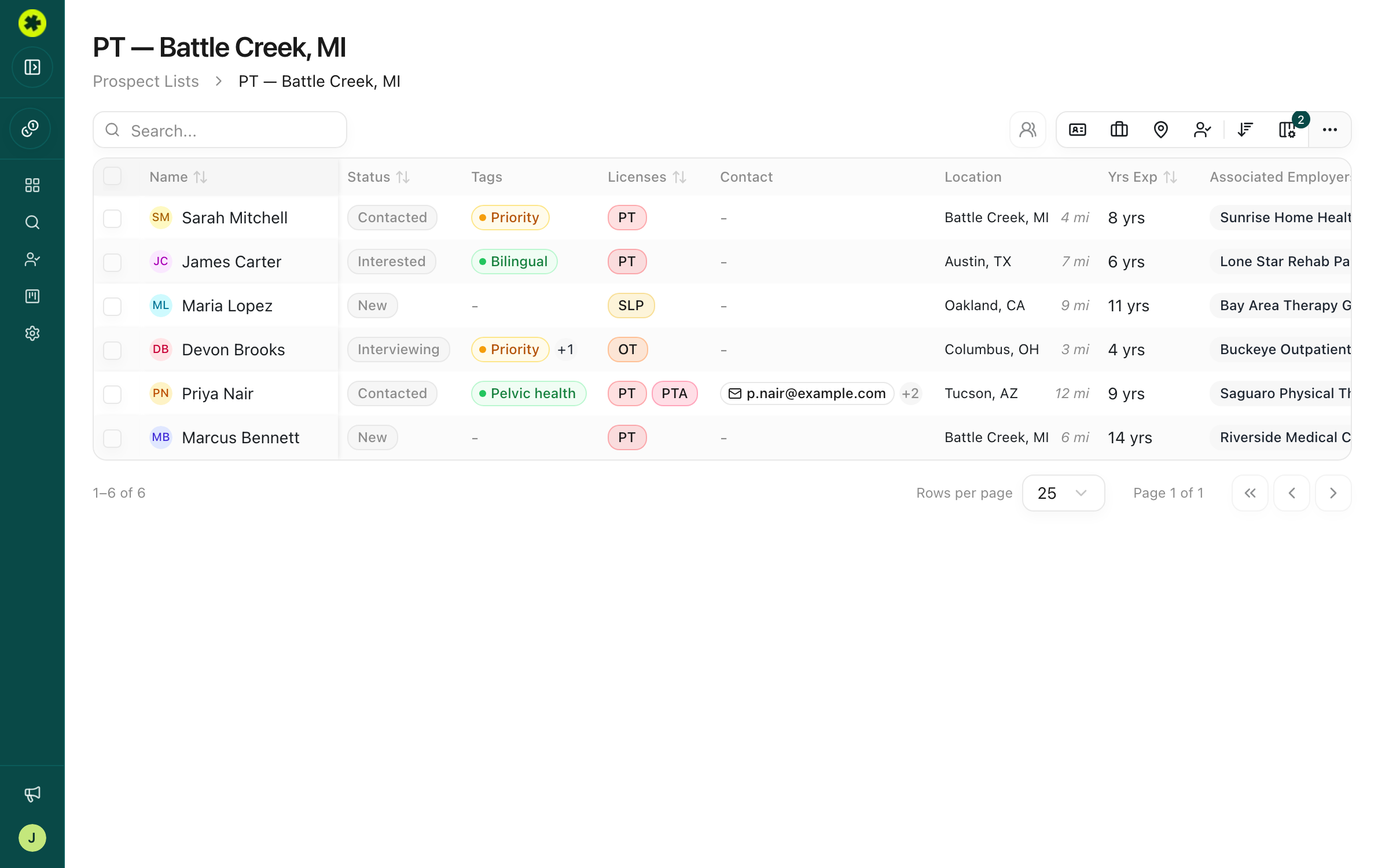Go to the next page arrow
Image resolution: width=1389 pixels, height=868 pixels.
tap(1333, 493)
